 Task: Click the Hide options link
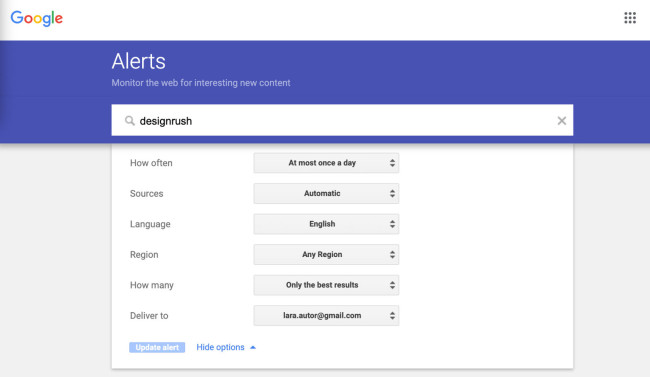[x=226, y=347]
